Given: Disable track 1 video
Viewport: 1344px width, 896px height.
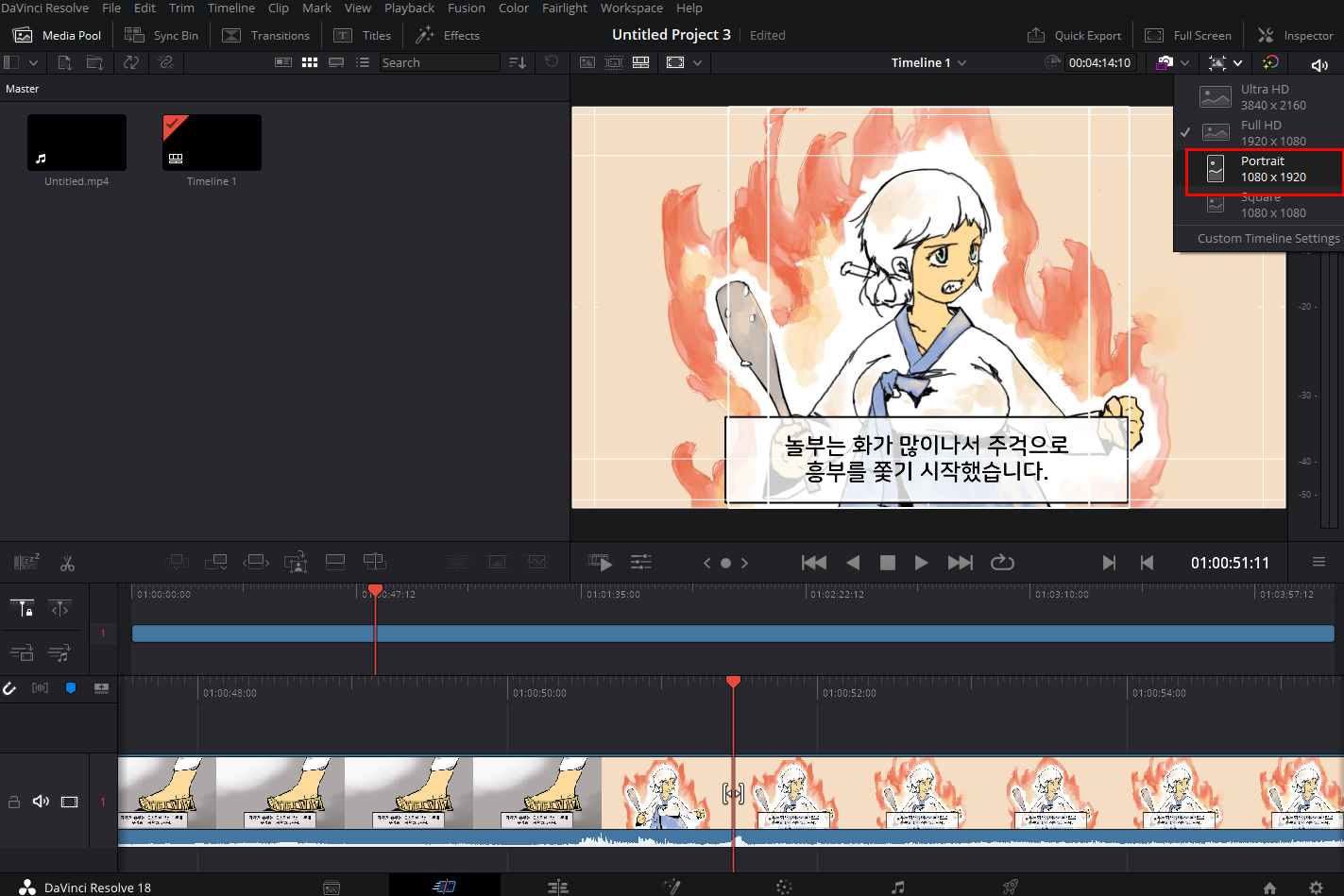Looking at the screenshot, I should click(x=70, y=802).
